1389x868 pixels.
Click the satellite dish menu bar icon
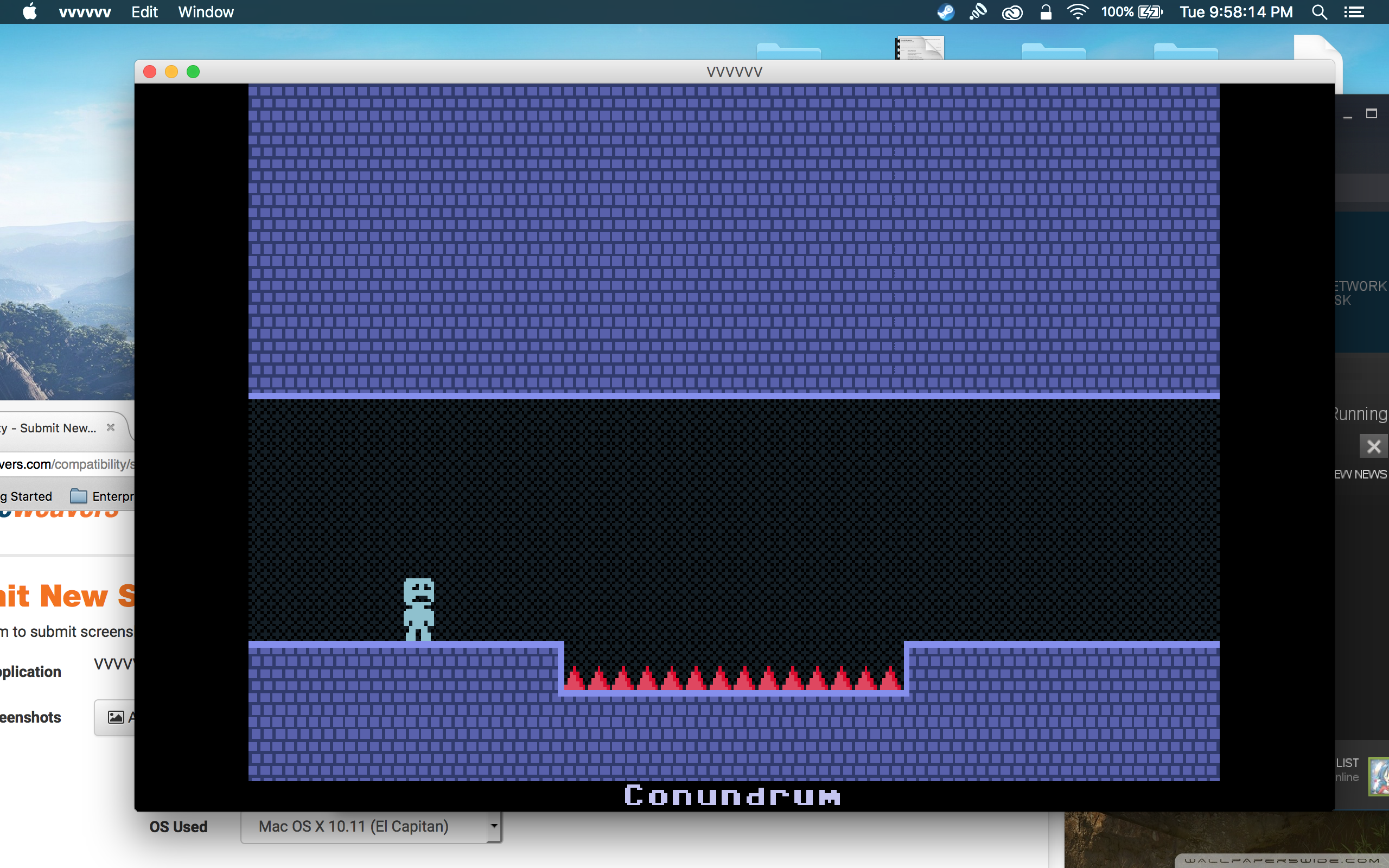(978, 12)
